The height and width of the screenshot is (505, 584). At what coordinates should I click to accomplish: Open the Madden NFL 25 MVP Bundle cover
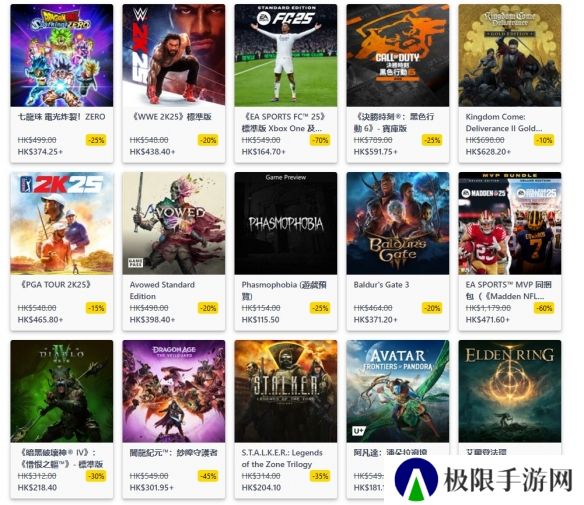[510, 223]
